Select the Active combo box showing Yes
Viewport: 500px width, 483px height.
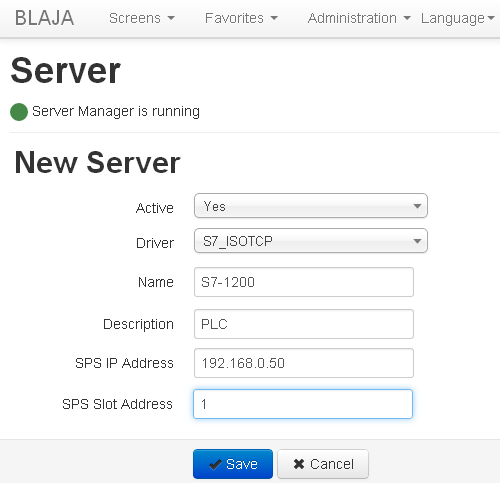pyautogui.click(x=311, y=206)
